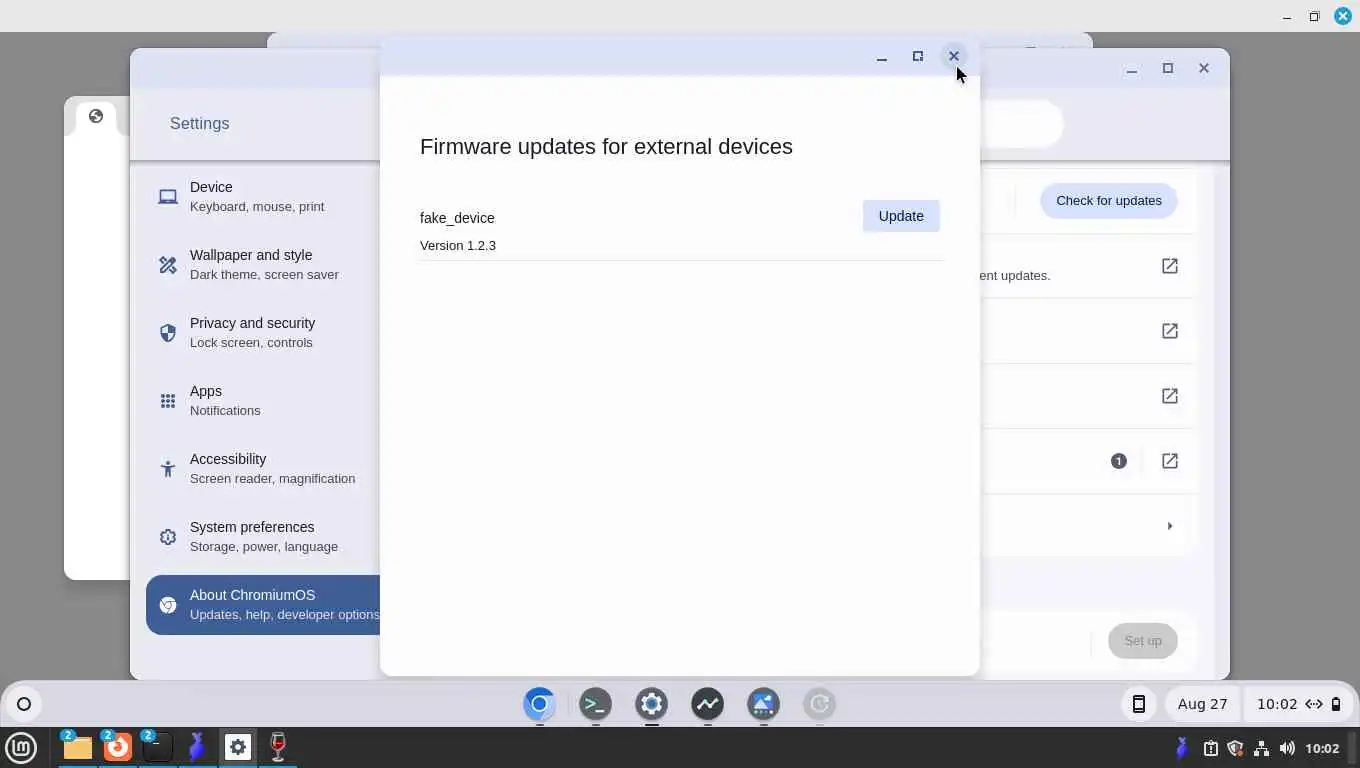Maximize the Firmware updates dialog window

pos(917,56)
